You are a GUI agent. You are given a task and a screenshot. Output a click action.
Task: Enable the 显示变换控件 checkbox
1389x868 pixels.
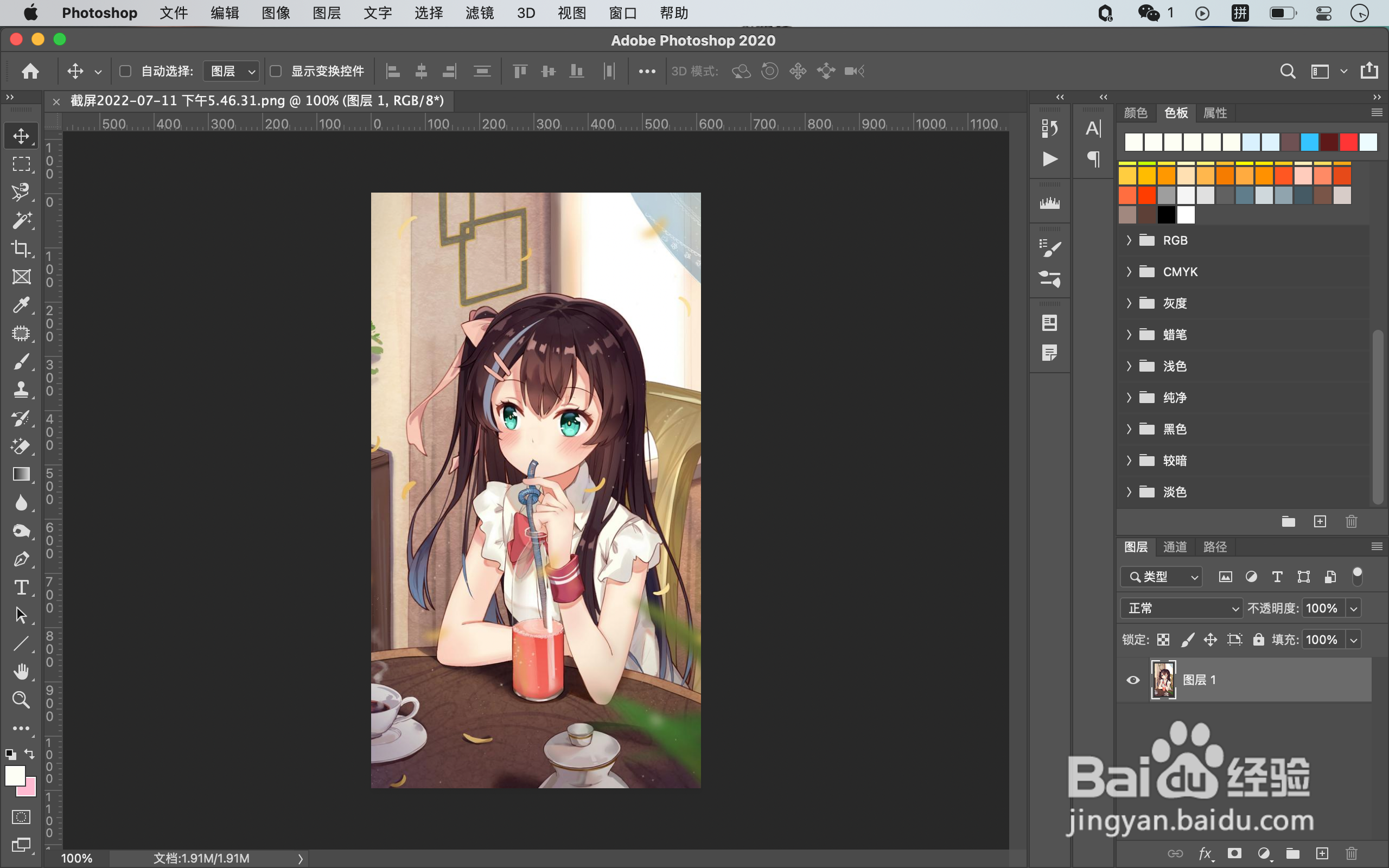click(x=276, y=71)
